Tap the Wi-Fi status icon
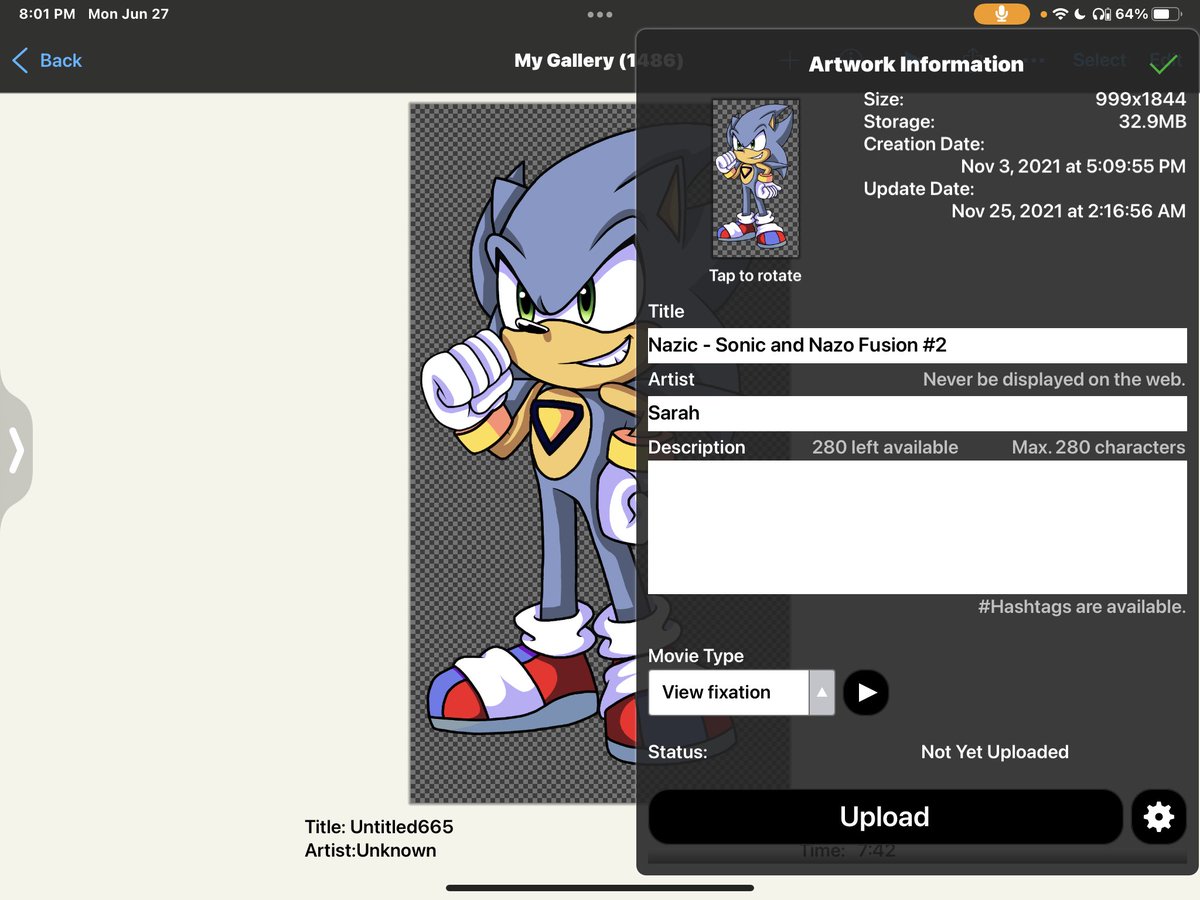 pyautogui.click(x=1061, y=14)
